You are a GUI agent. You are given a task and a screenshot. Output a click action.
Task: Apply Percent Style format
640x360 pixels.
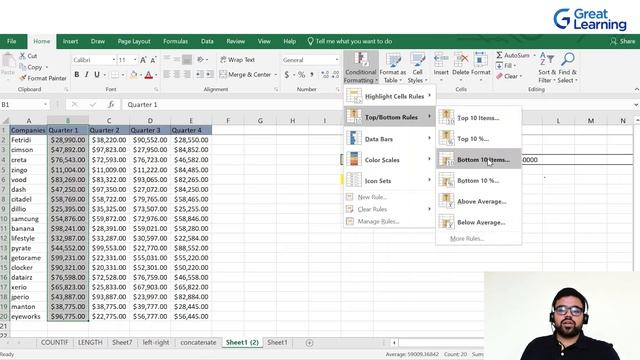click(301, 75)
